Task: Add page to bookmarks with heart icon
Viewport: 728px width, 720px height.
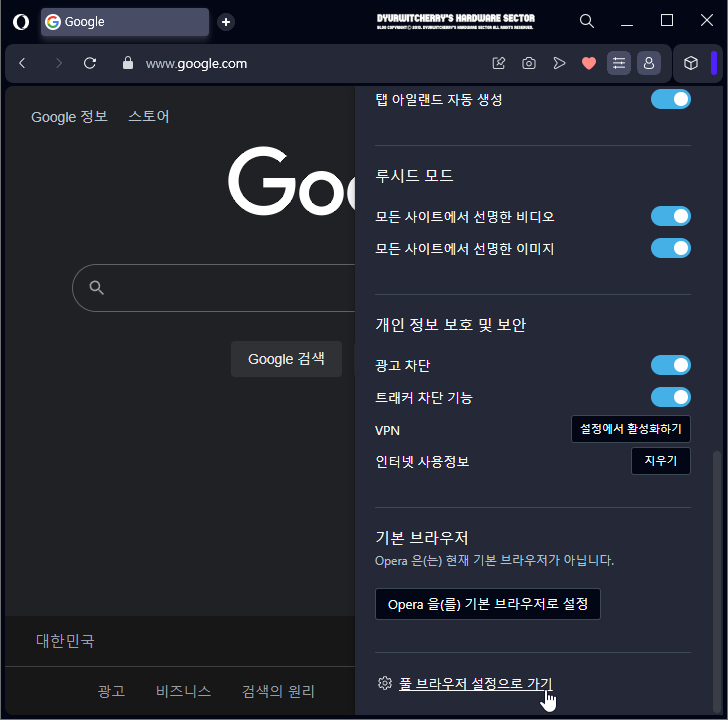Action: 589,63
